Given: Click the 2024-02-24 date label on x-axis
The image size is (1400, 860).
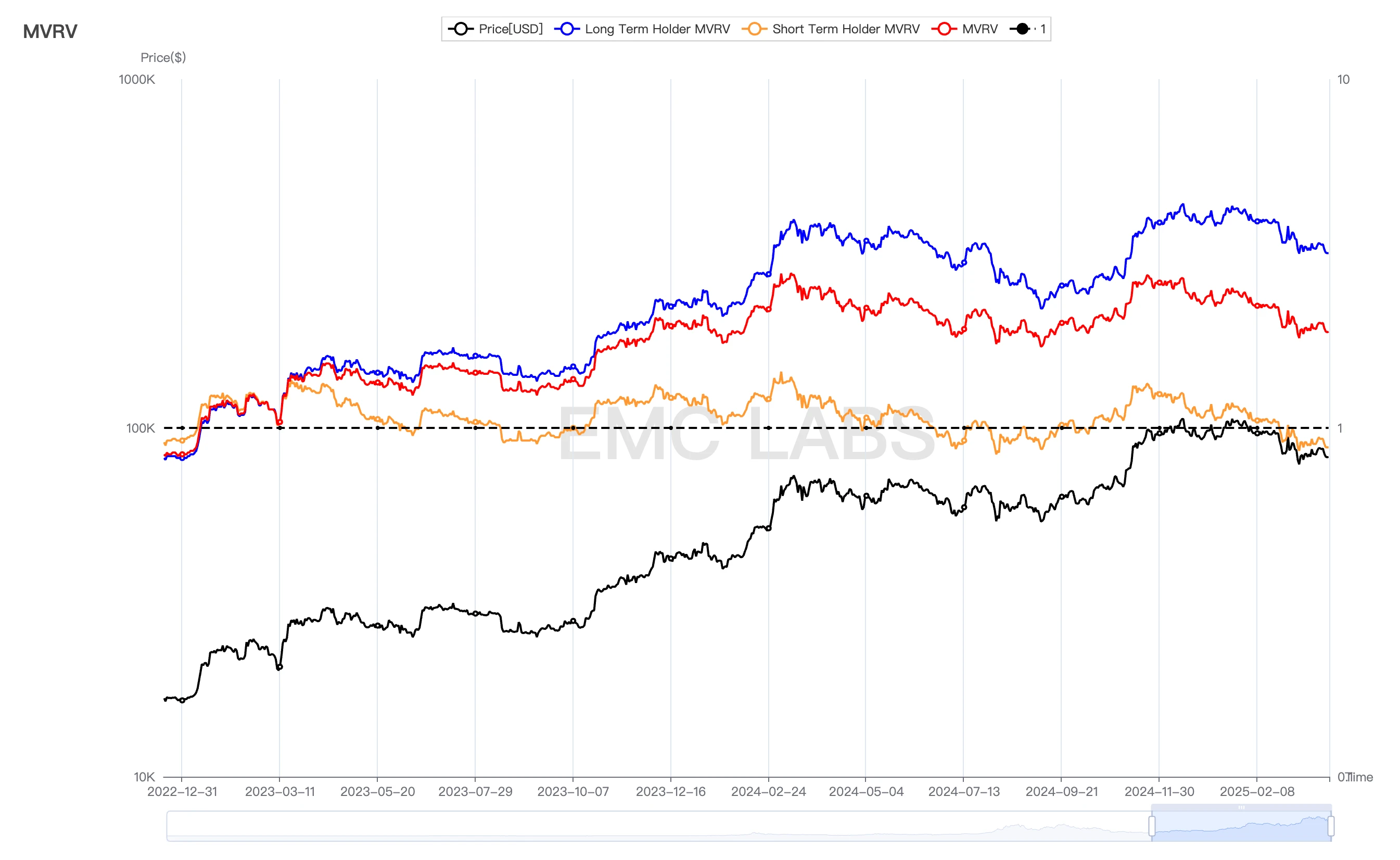Looking at the screenshot, I should click(x=768, y=792).
